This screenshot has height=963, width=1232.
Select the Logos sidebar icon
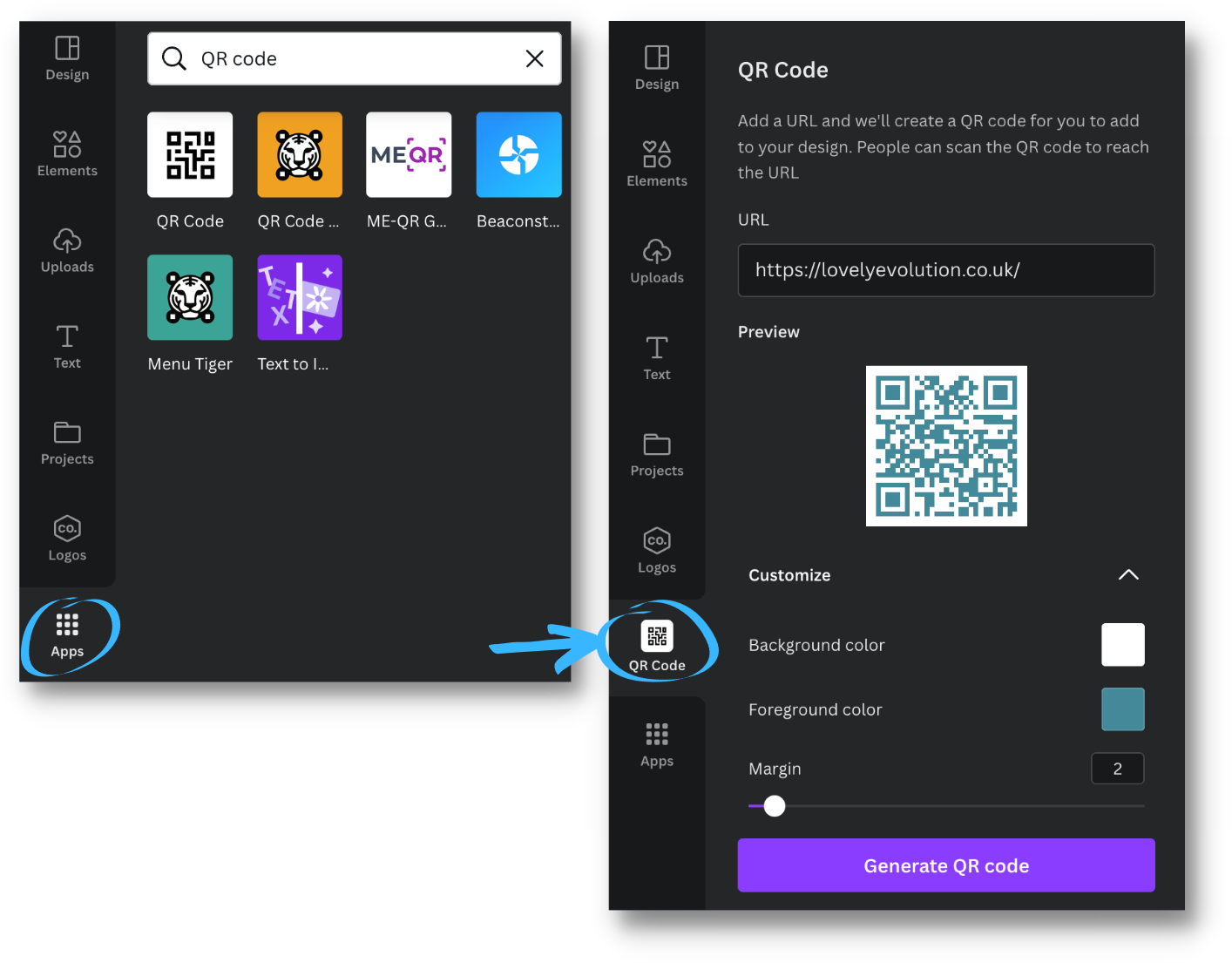[x=66, y=539]
